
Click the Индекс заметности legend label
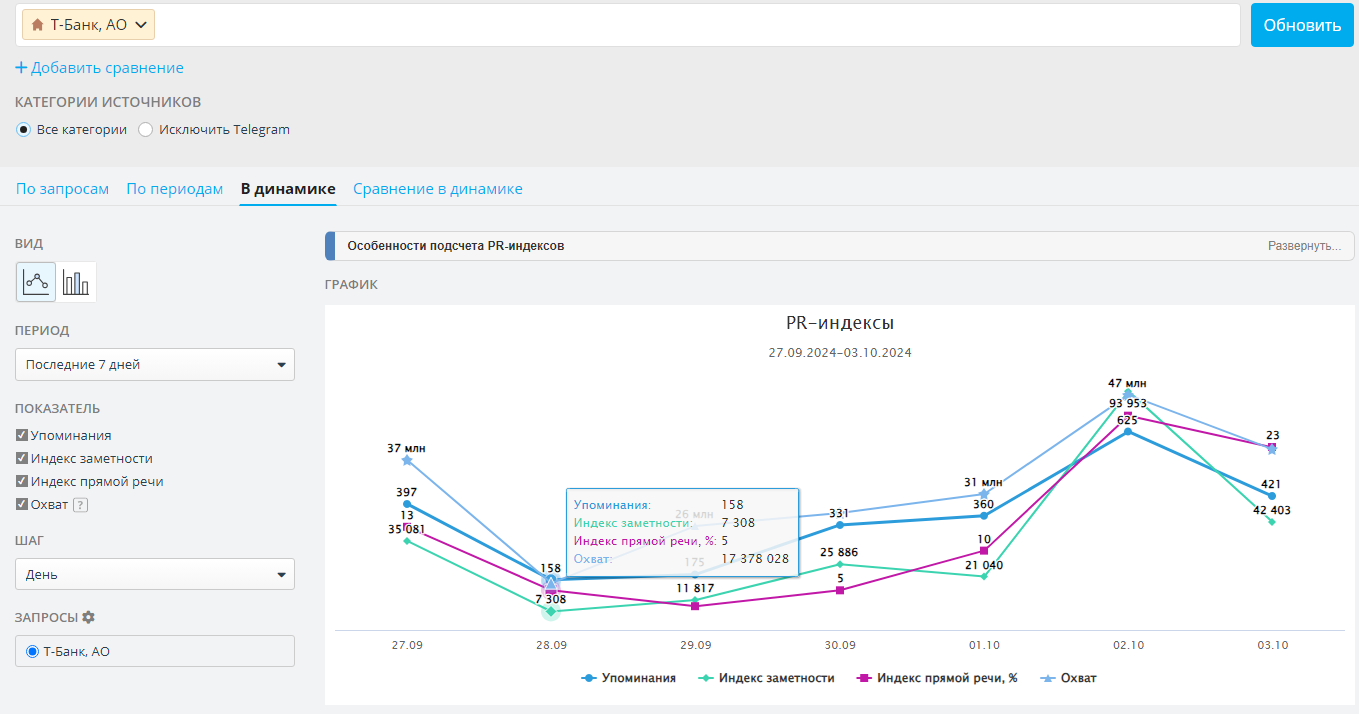tap(776, 678)
